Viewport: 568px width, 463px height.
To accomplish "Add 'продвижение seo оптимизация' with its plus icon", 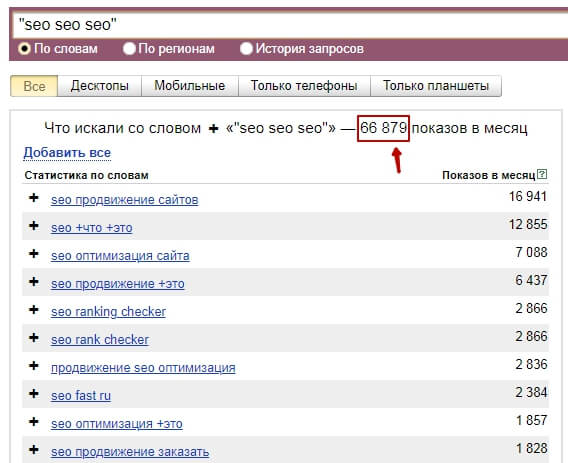I will tap(34, 366).
